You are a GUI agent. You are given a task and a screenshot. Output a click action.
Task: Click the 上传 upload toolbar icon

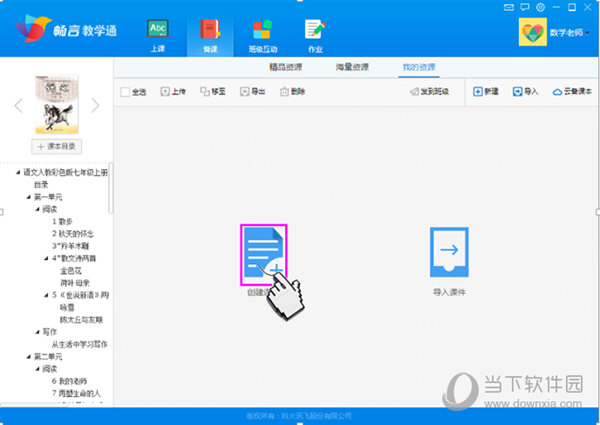165,91
